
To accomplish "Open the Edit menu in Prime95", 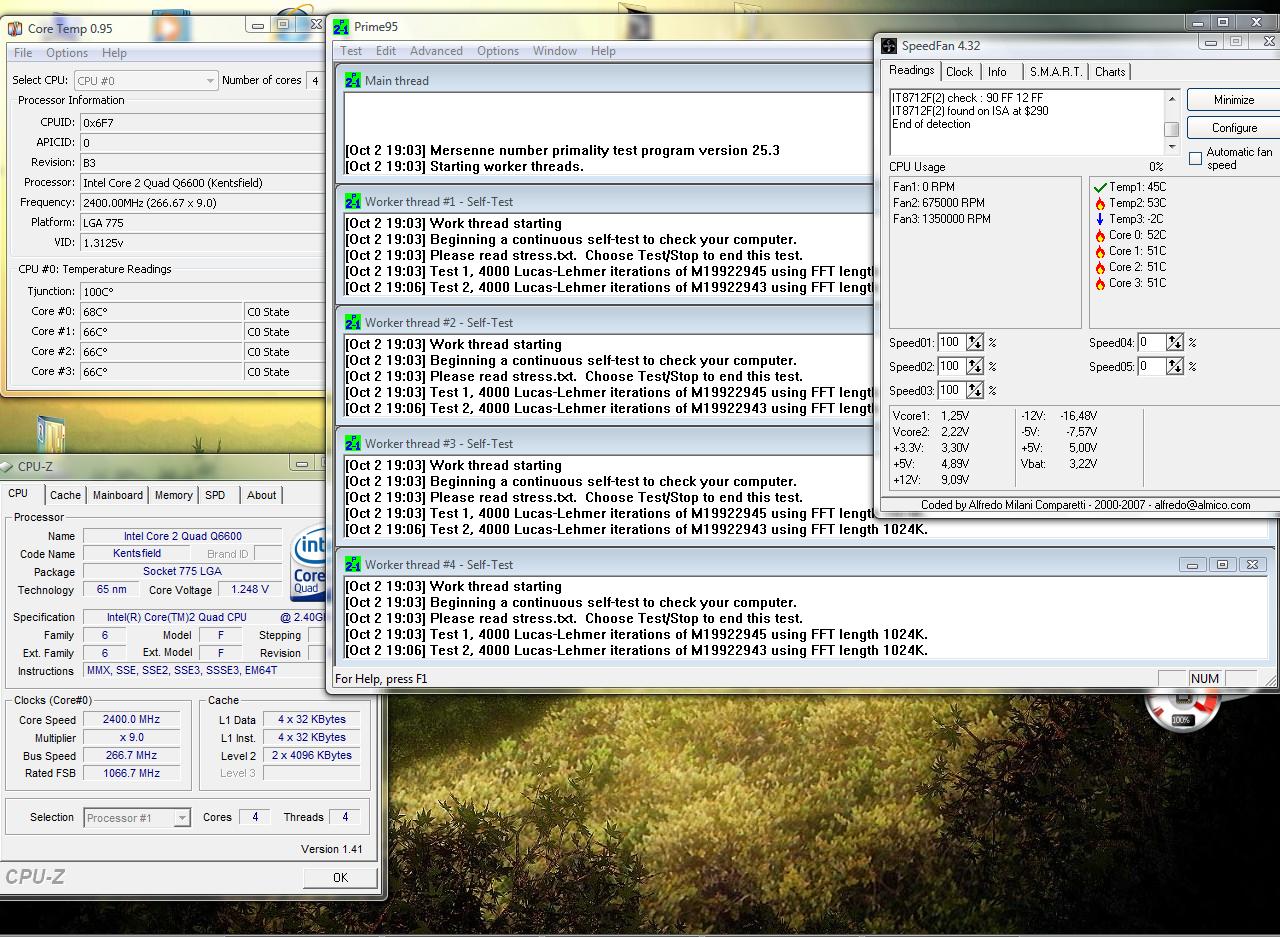I will [386, 51].
